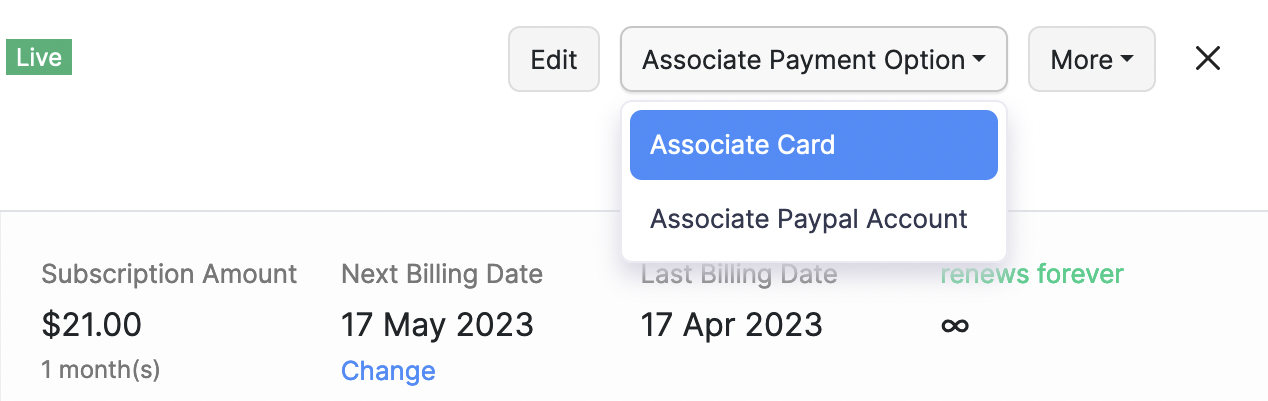Image resolution: width=1268 pixels, height=401 pixels.
Task: Click the Change link under Next Billing Date
Action: (388, 371)
